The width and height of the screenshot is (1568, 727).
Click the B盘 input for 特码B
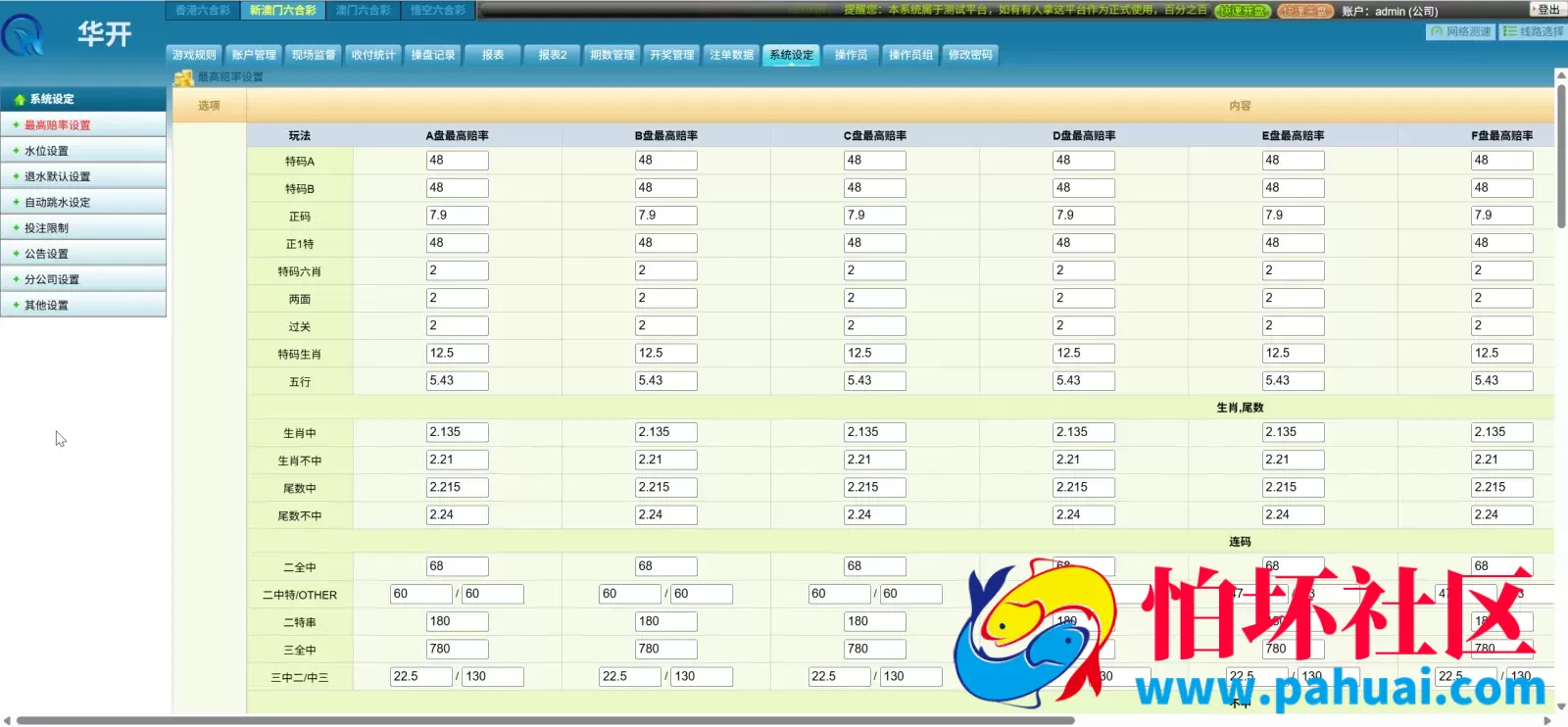point(666,188)
